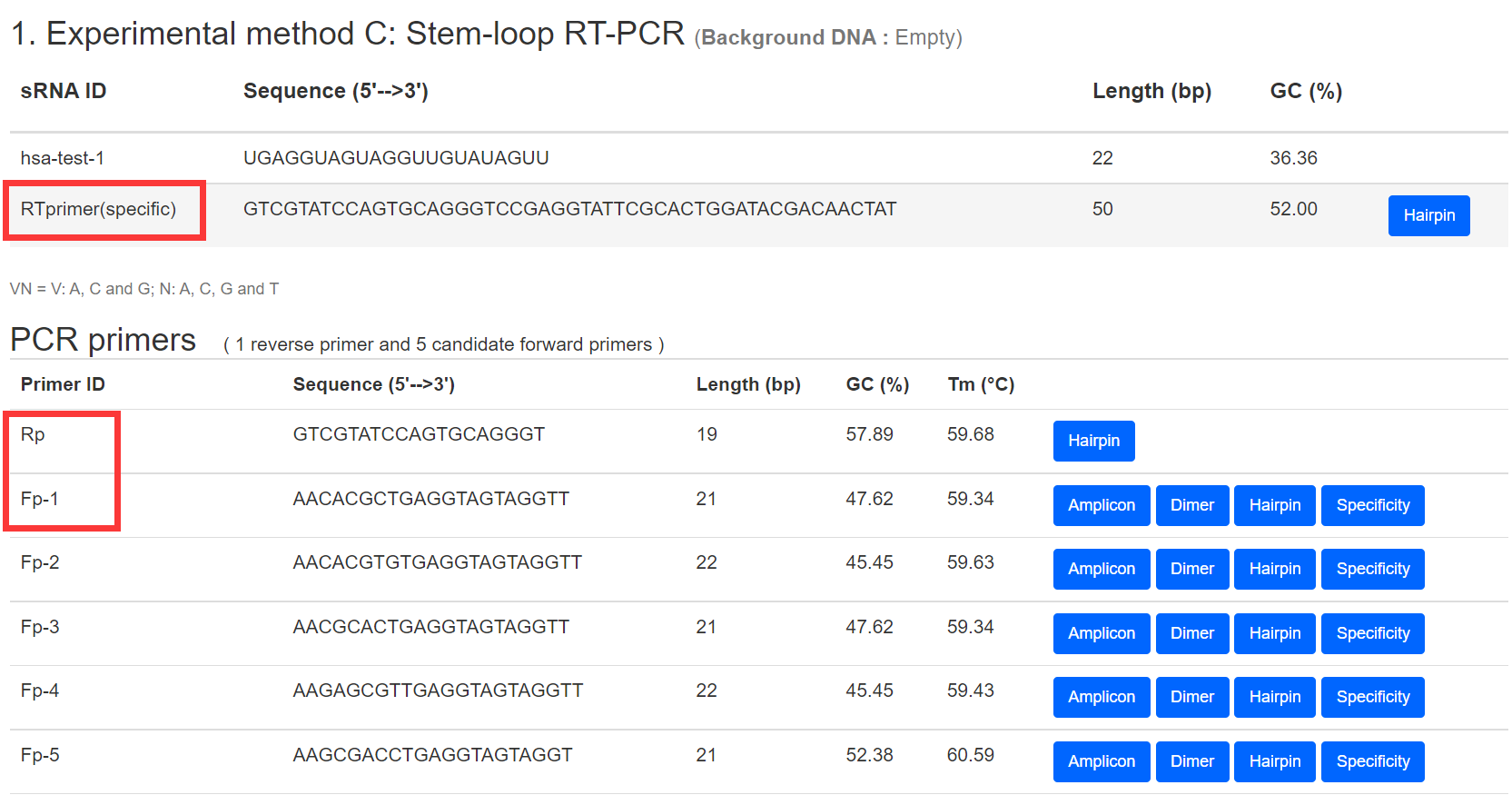Click the Hairpin button for RTprimer(specific)

click(x=1428, y=216)
